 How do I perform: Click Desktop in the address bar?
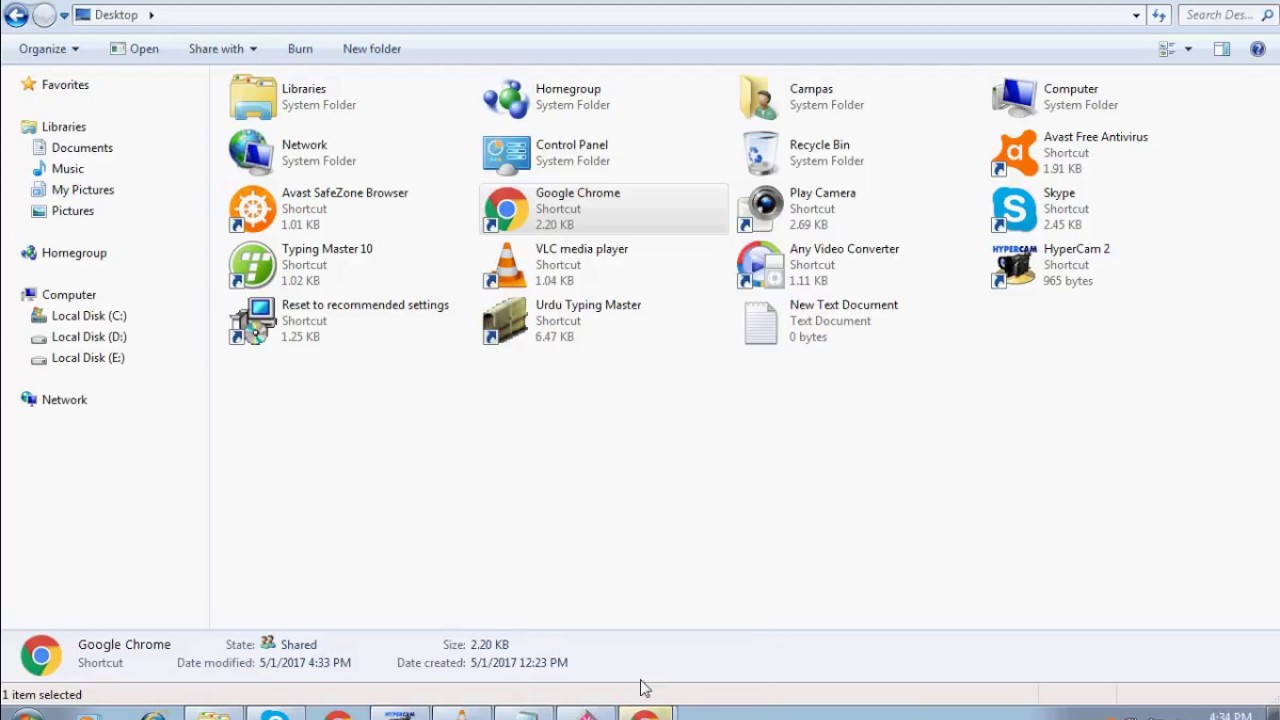point(116,15)
